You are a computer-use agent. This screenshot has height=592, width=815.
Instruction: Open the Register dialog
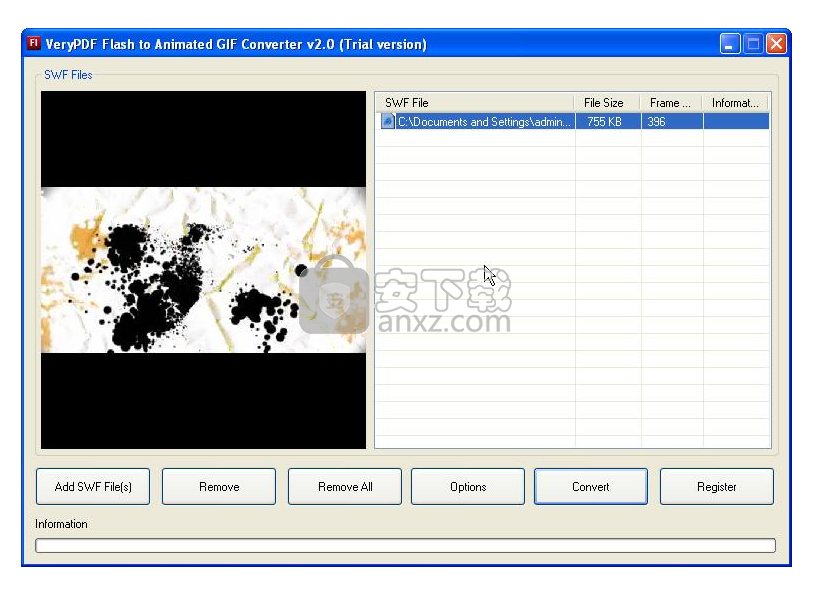(717, 486)
